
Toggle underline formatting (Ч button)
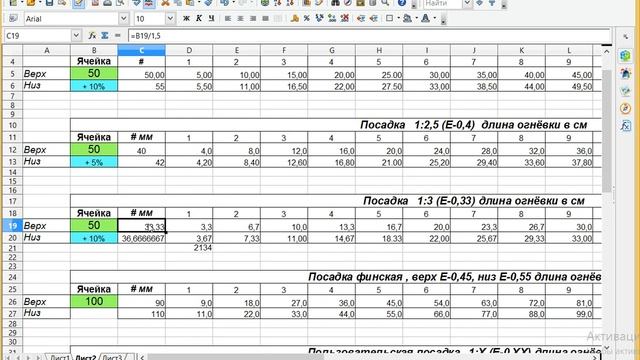pyautogui.click(x=211, y=18)
